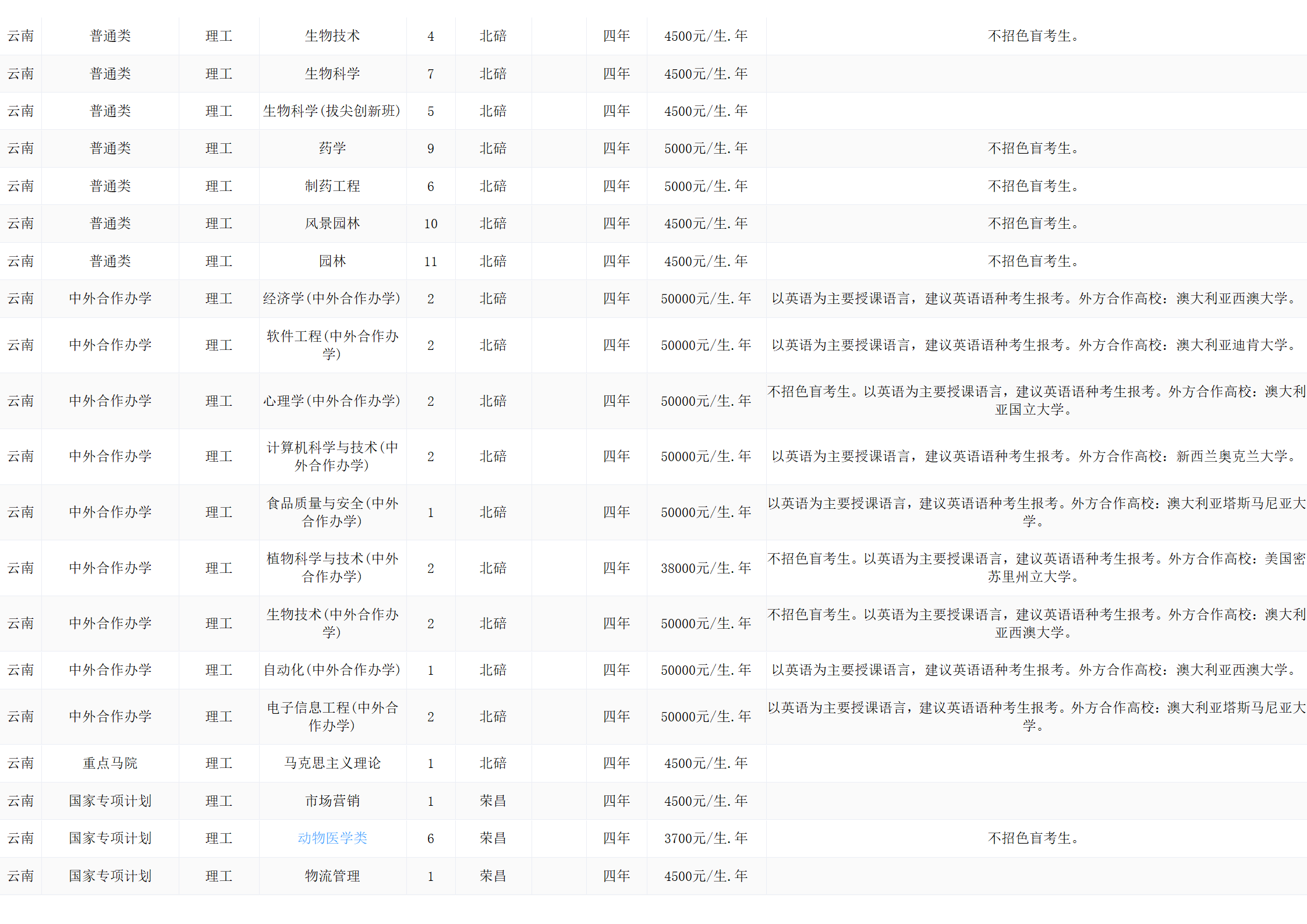The image size is (1307, 924).
Task: Select 软件工程(中外合作办学) cell
Action: [x=332, y=345]
